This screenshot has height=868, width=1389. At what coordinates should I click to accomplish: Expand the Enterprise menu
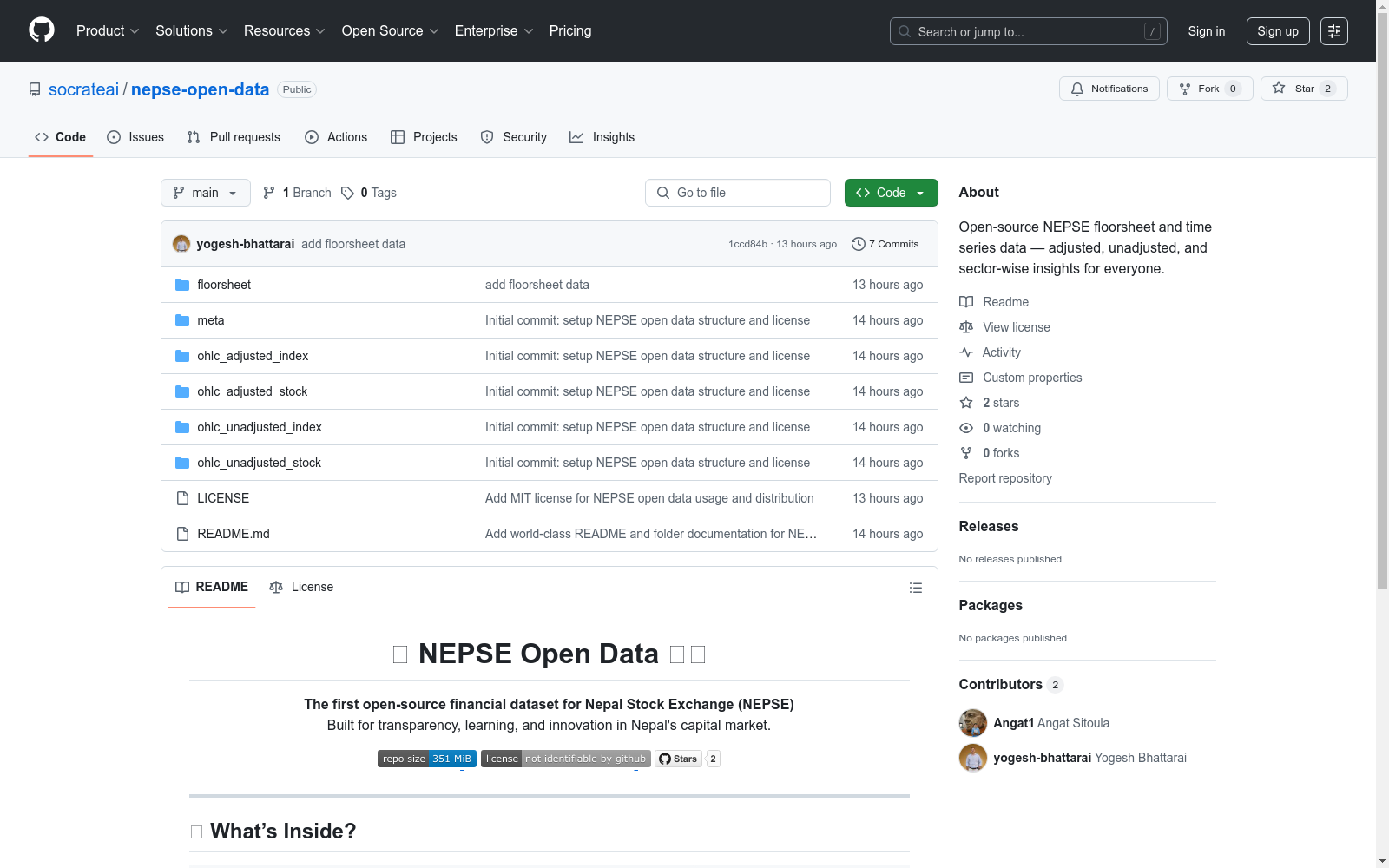pos(494,31)
